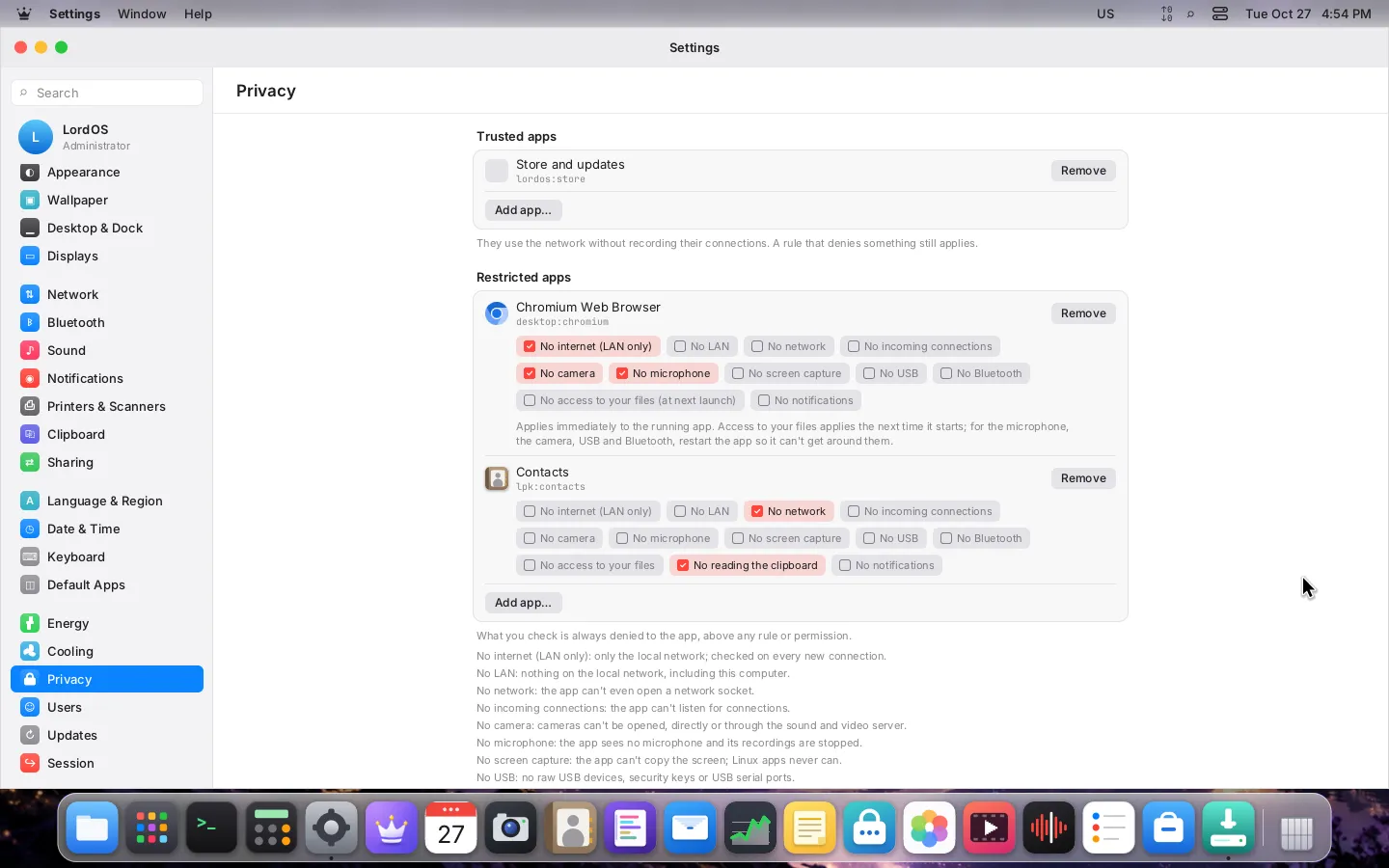
Task: Select the Cooling settings pane
Action: [107, 651]
